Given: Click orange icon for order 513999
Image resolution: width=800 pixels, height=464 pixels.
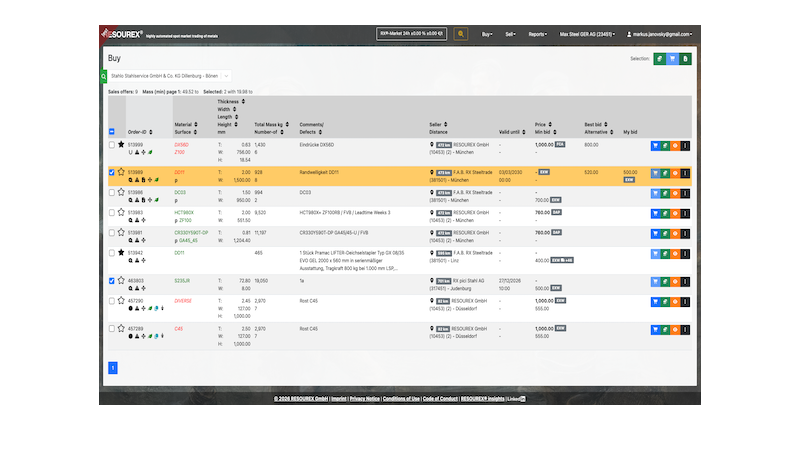Looking at the screenshot, I should click(675, 145).
